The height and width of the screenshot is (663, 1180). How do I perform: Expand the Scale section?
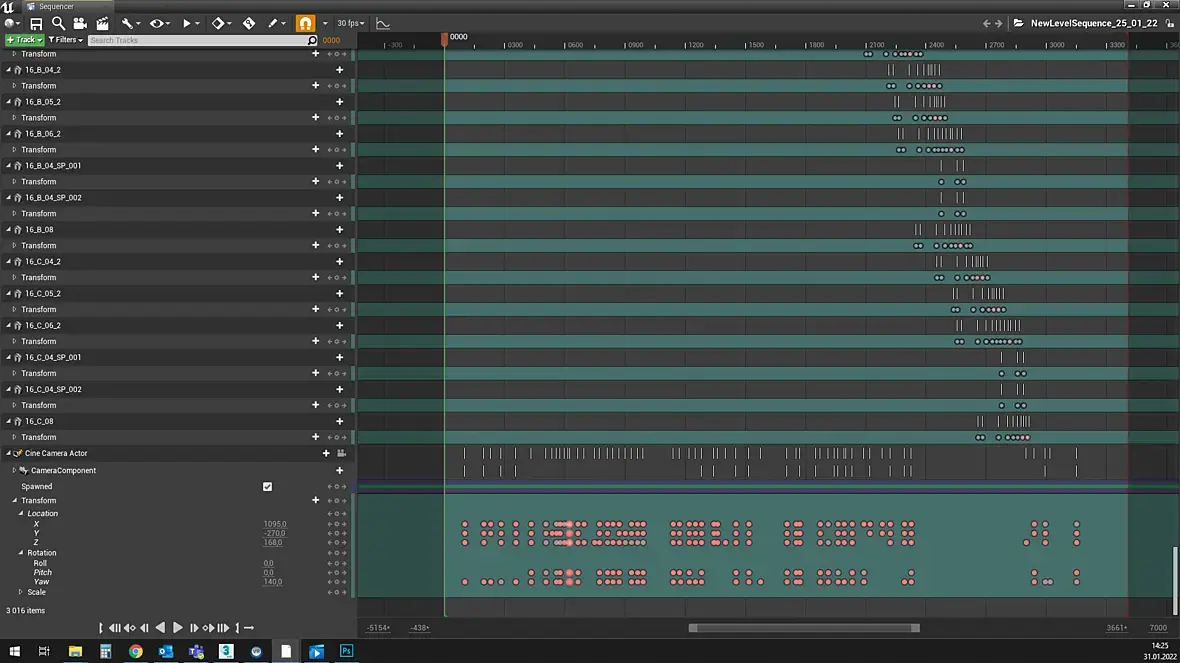(20, 592)
